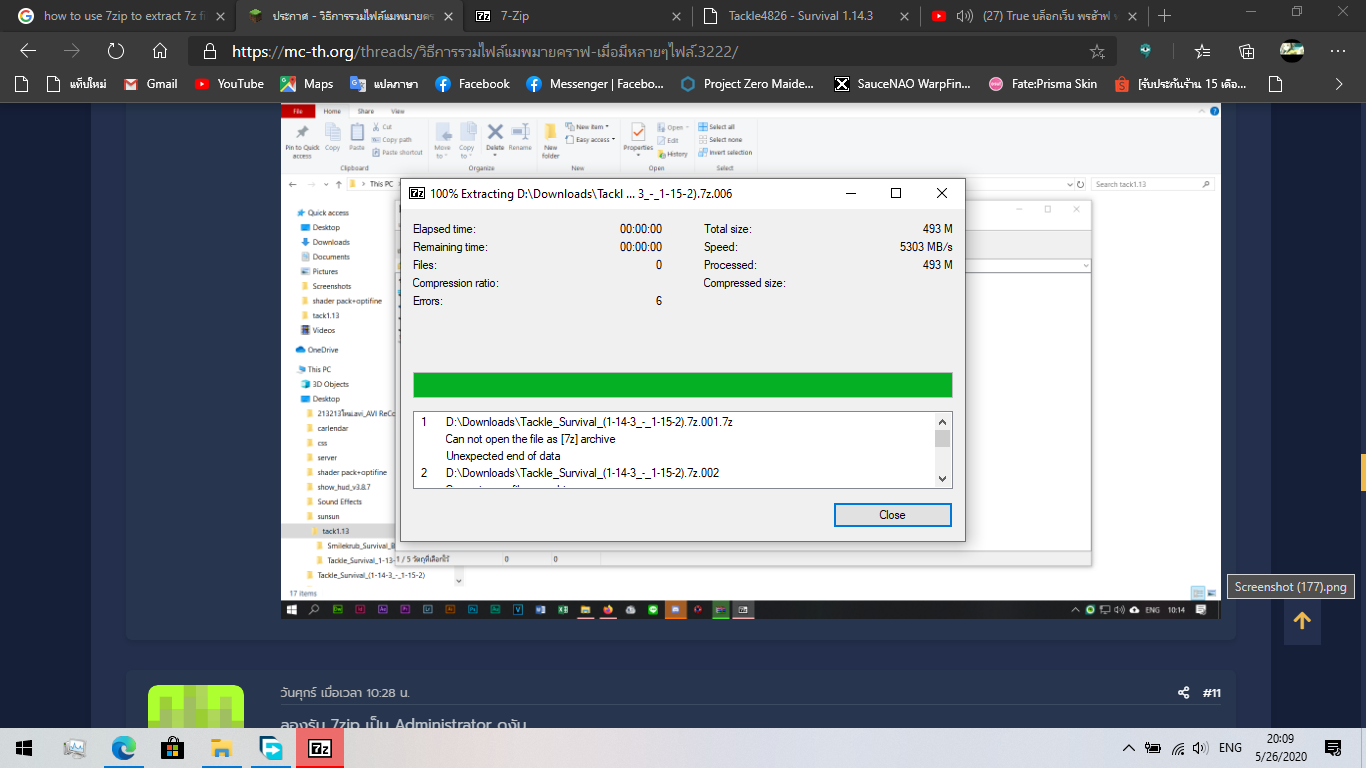This screenshot has height=768, width=1366.
Task: Click the URL address bar field
Action: click(x=640, y=52)
